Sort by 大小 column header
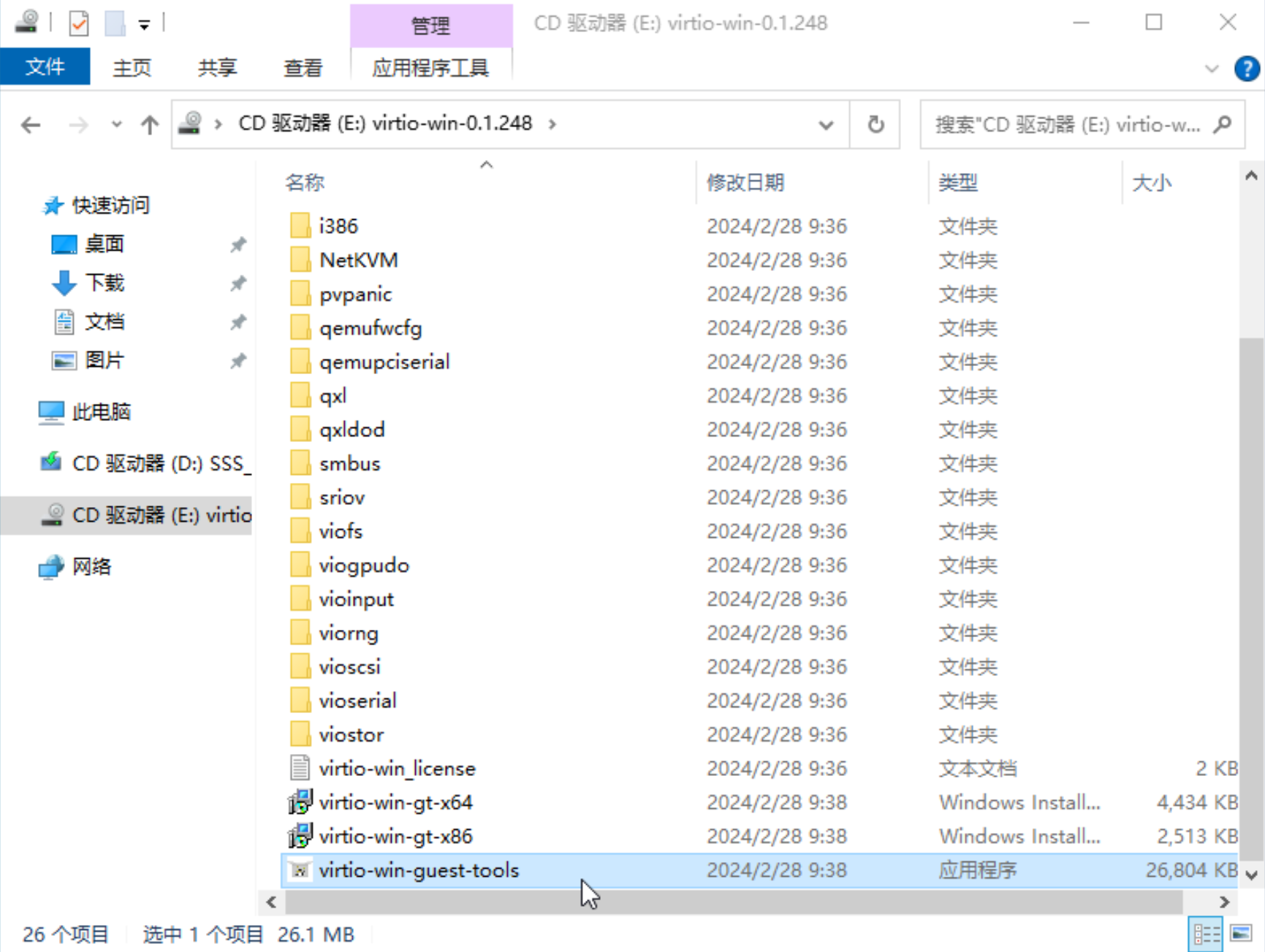1265x952 pixels. point(1152,183)
